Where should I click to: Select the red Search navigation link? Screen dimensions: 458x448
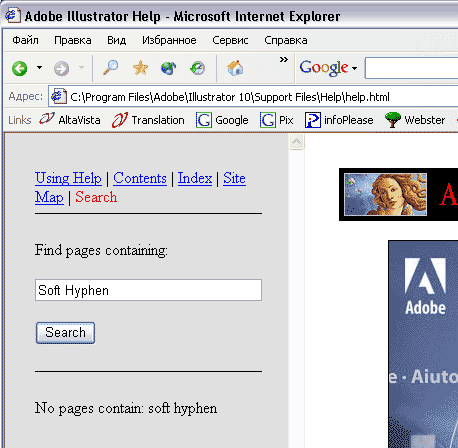tap(96, 197)
